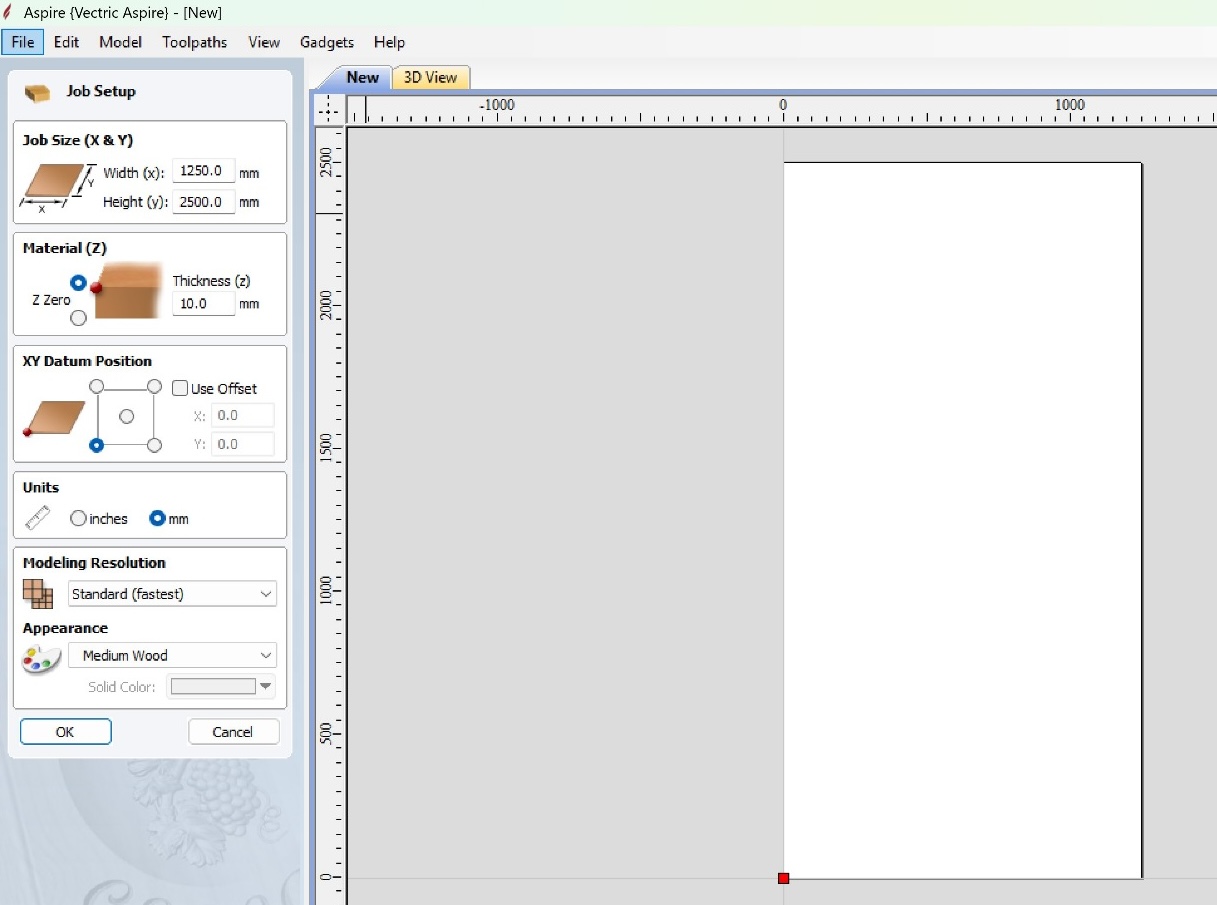Screen dimensions: 1217x905
Task: Open the File menu
Action: pos(22,42)
